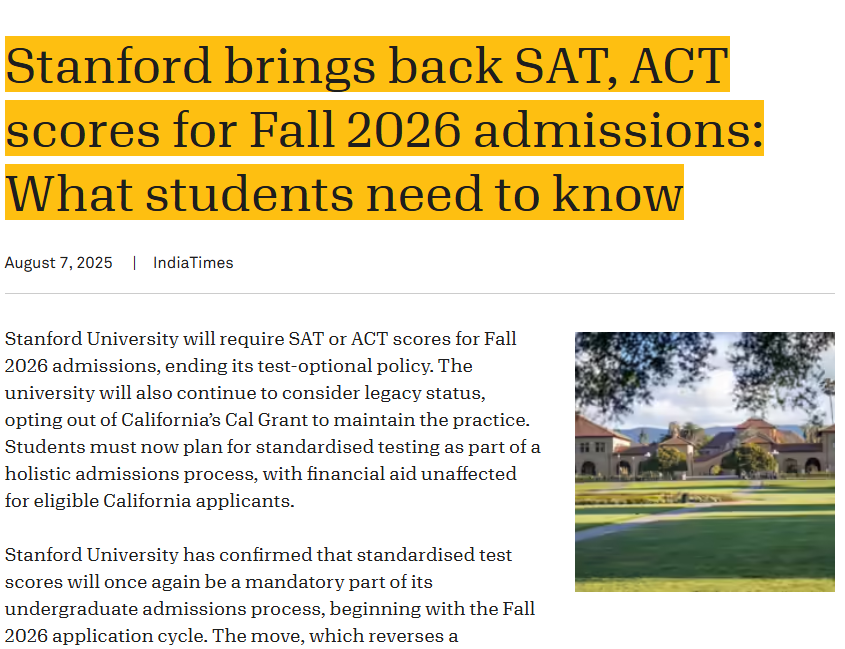Click the vertical separator between date and source
Image resolution: width=845 pixels, height=649 pixels.
pos(134,263)
